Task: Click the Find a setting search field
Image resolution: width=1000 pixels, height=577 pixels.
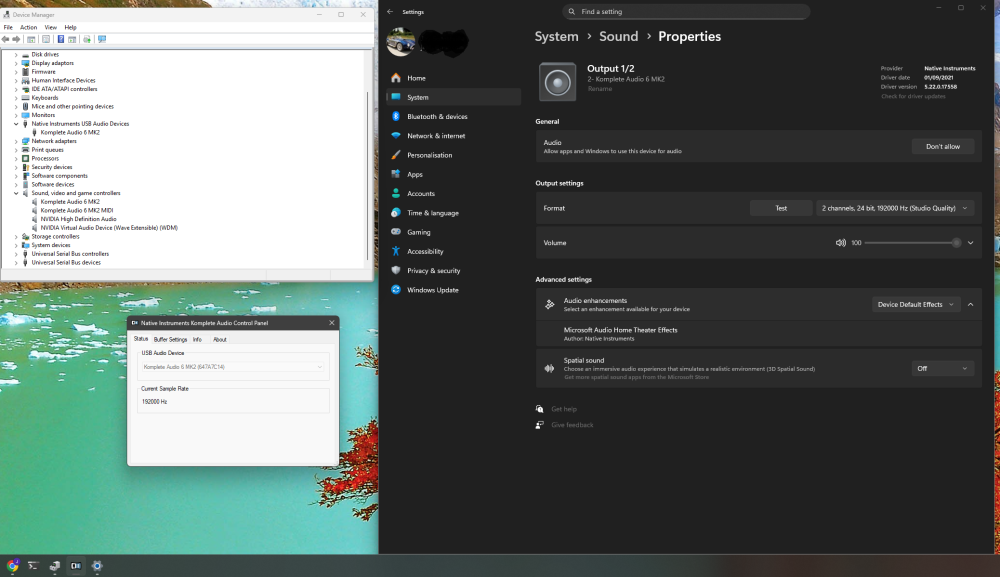Action: click(x=686, y=11)
